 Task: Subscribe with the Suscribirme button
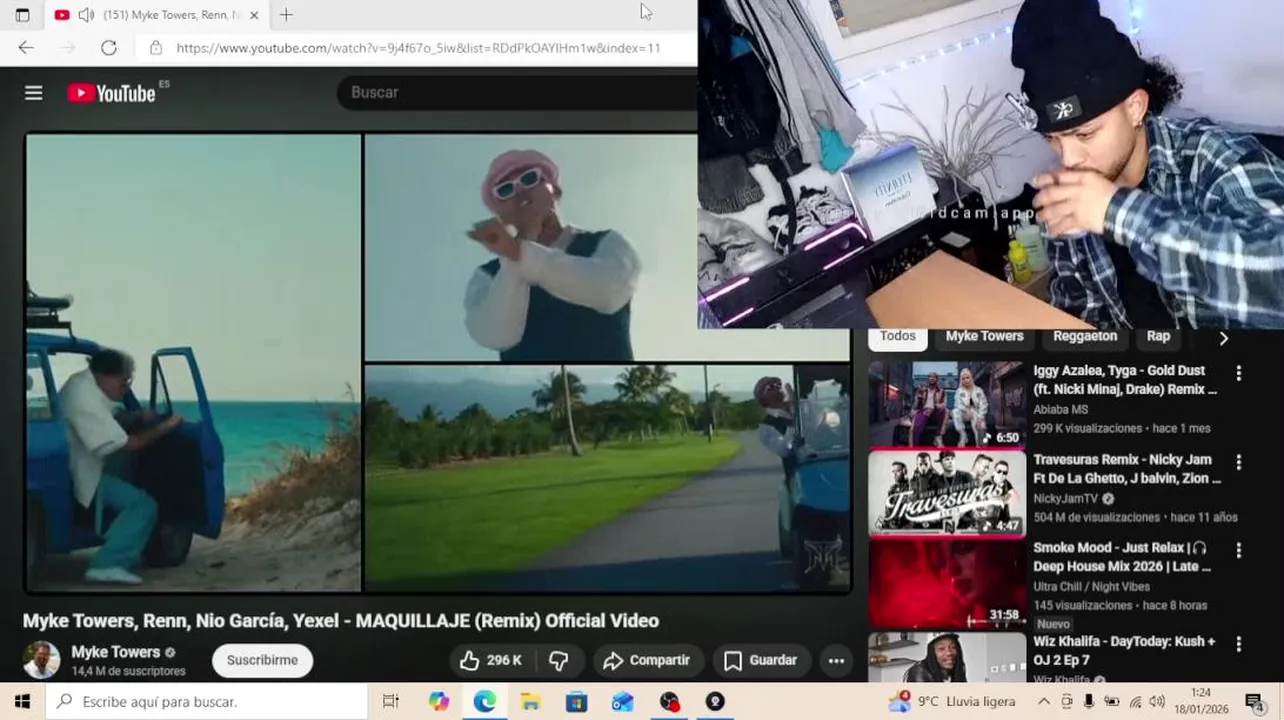click(262, 660)
